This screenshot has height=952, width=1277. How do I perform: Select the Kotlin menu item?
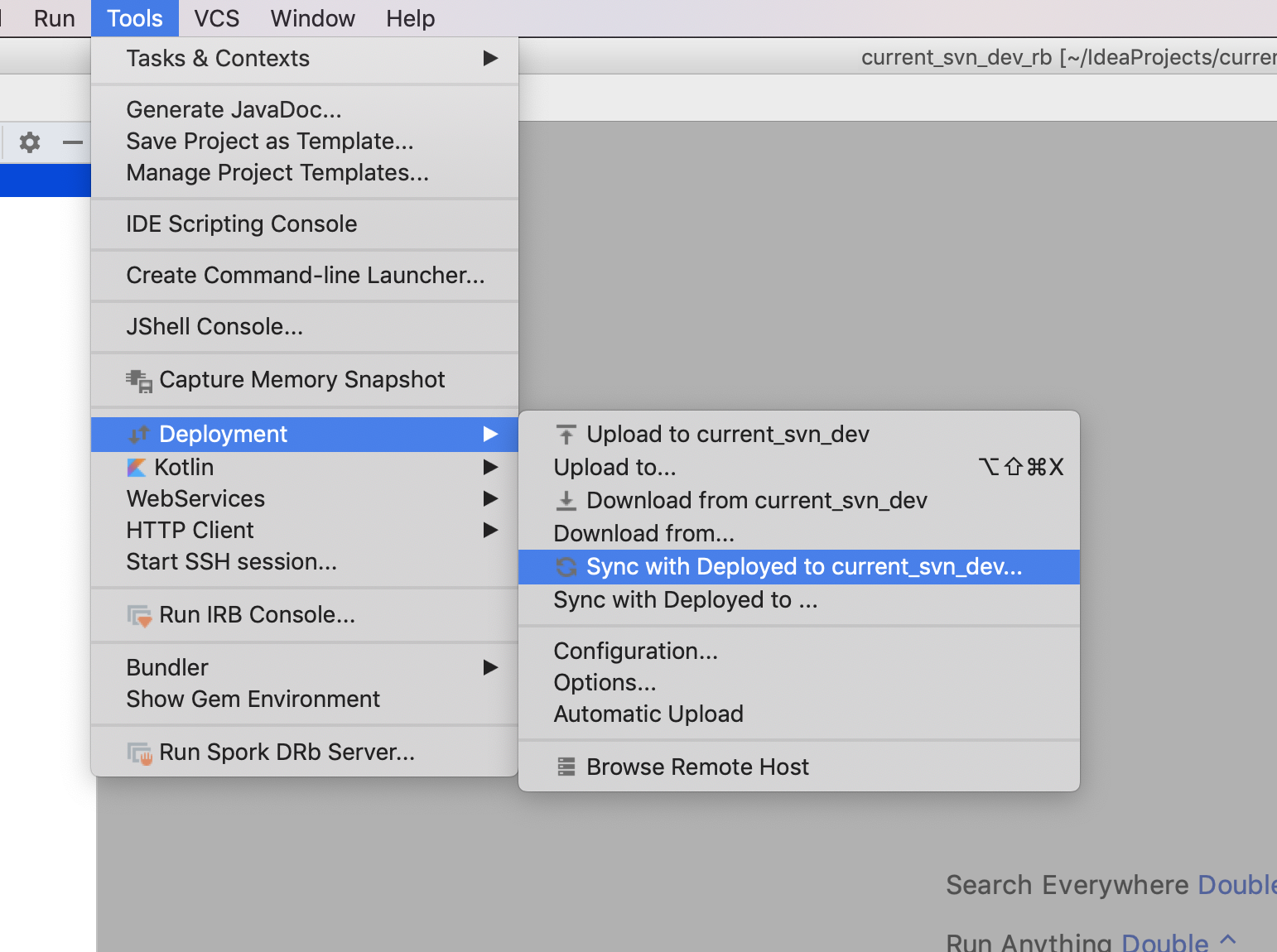(x=305, y=467)
